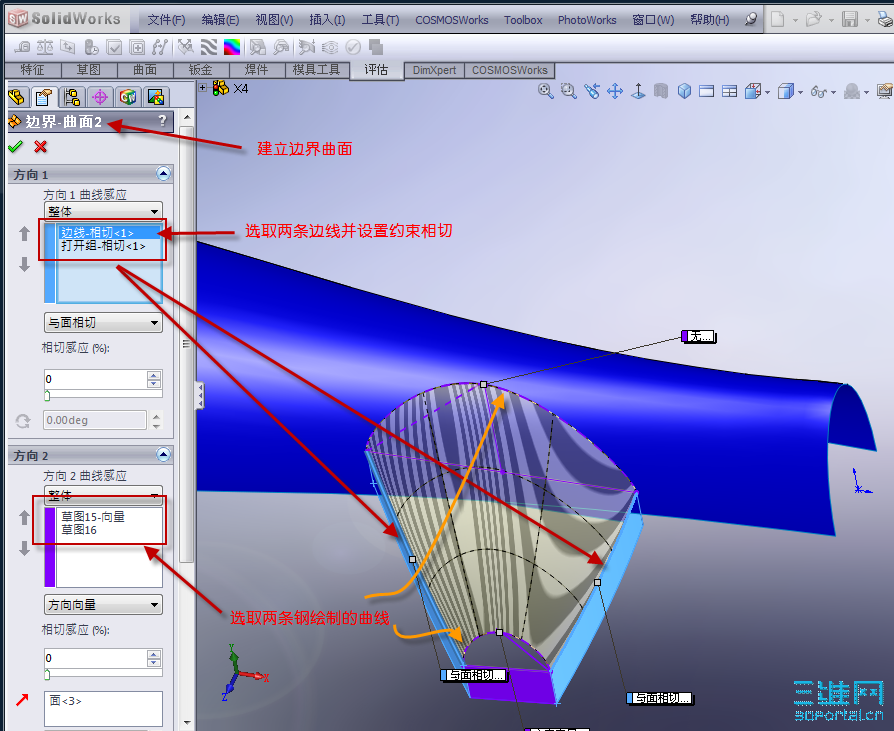Adjust direction 2 tangent influence slider

pyautogui.click(x=47, y=675)
